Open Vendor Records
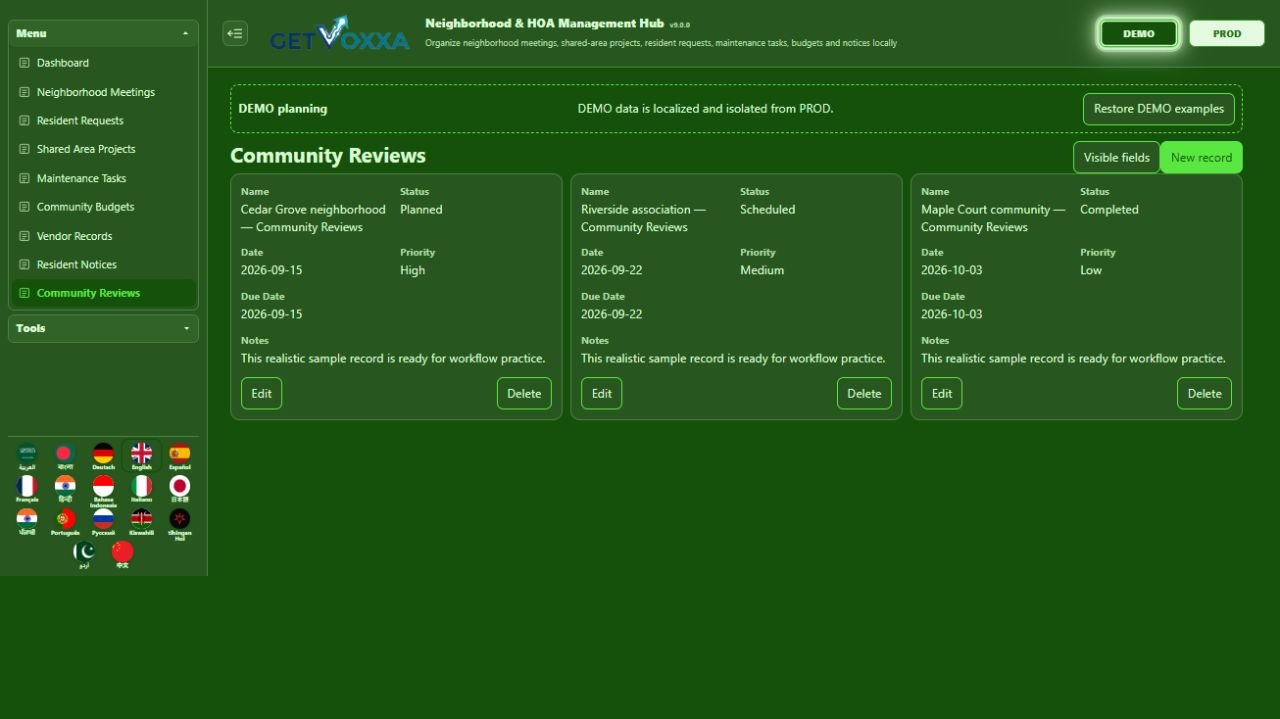This screenshot has width=1280, height=719. click(x=104, y=236)
